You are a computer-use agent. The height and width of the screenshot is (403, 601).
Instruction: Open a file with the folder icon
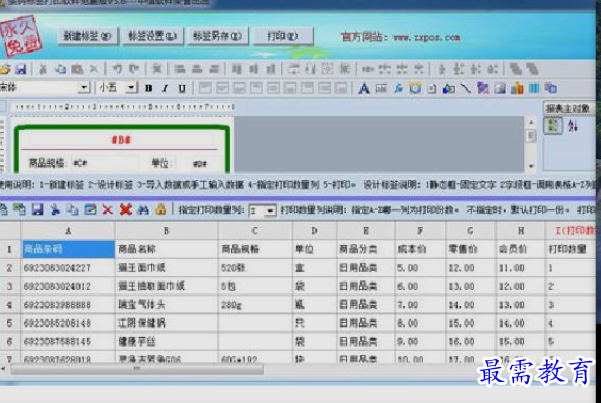pos(5,69)
